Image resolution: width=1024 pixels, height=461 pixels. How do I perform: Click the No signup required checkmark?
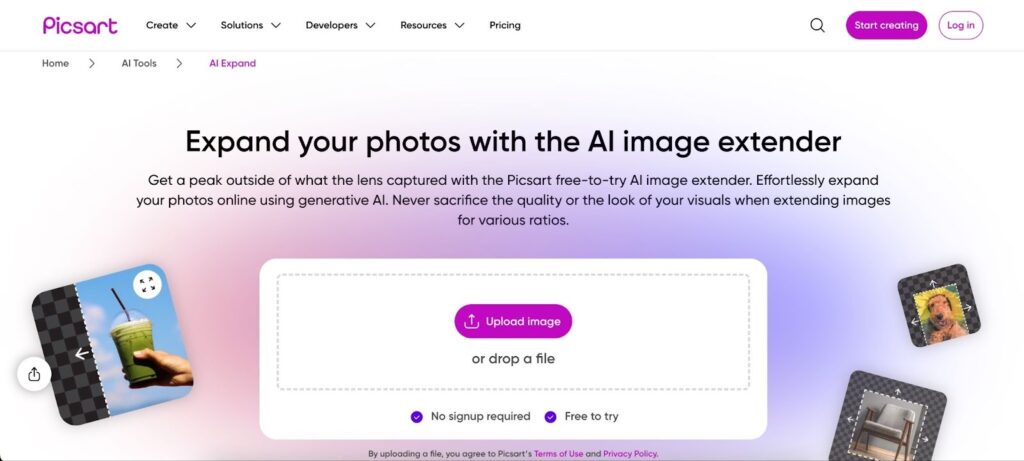click(x=417, y=416)
